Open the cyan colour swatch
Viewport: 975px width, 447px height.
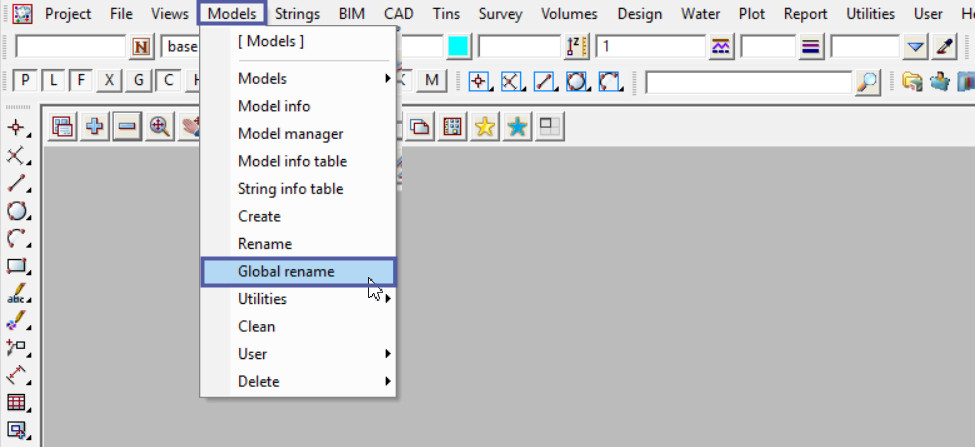[458, 47]
